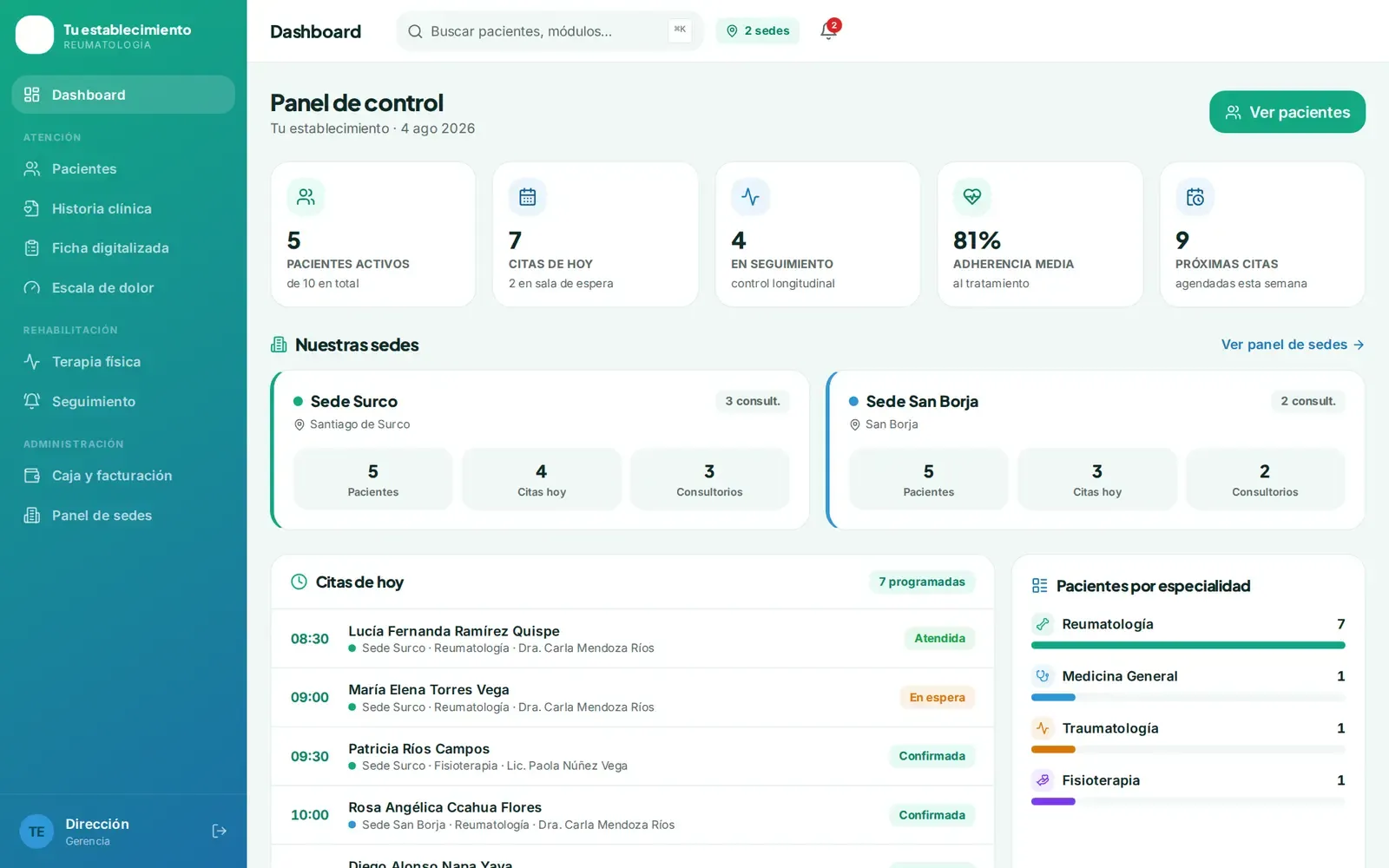Click the Traumatología pulse icon

[1043, 728]
